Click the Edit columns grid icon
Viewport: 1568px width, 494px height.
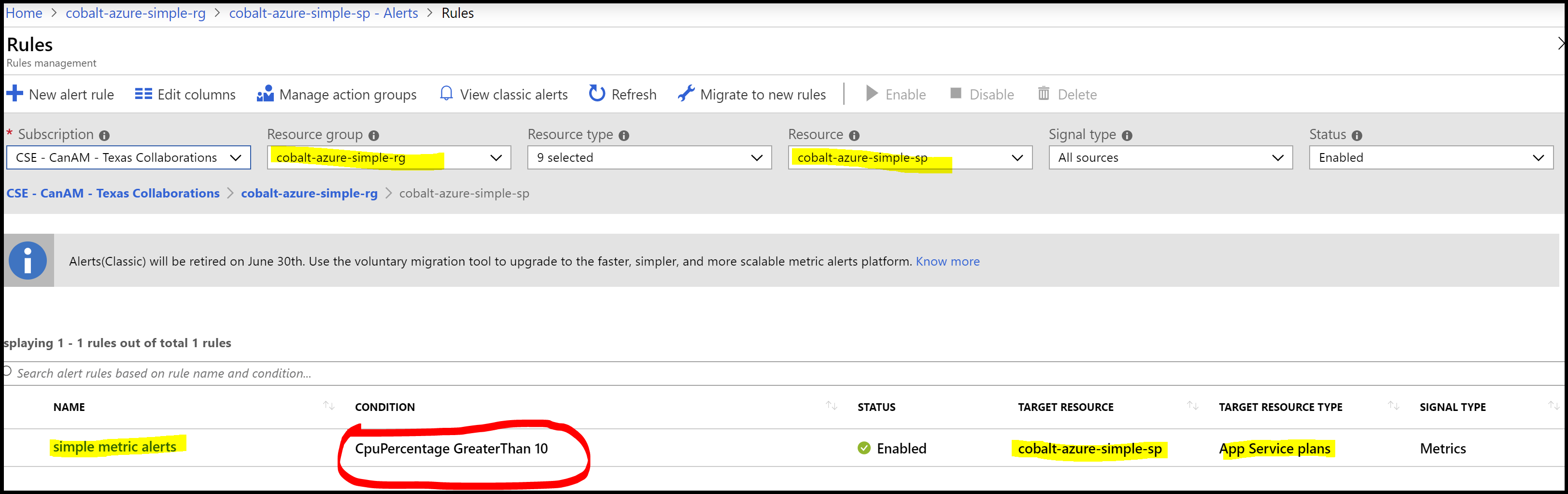click(x=143, y=94)
